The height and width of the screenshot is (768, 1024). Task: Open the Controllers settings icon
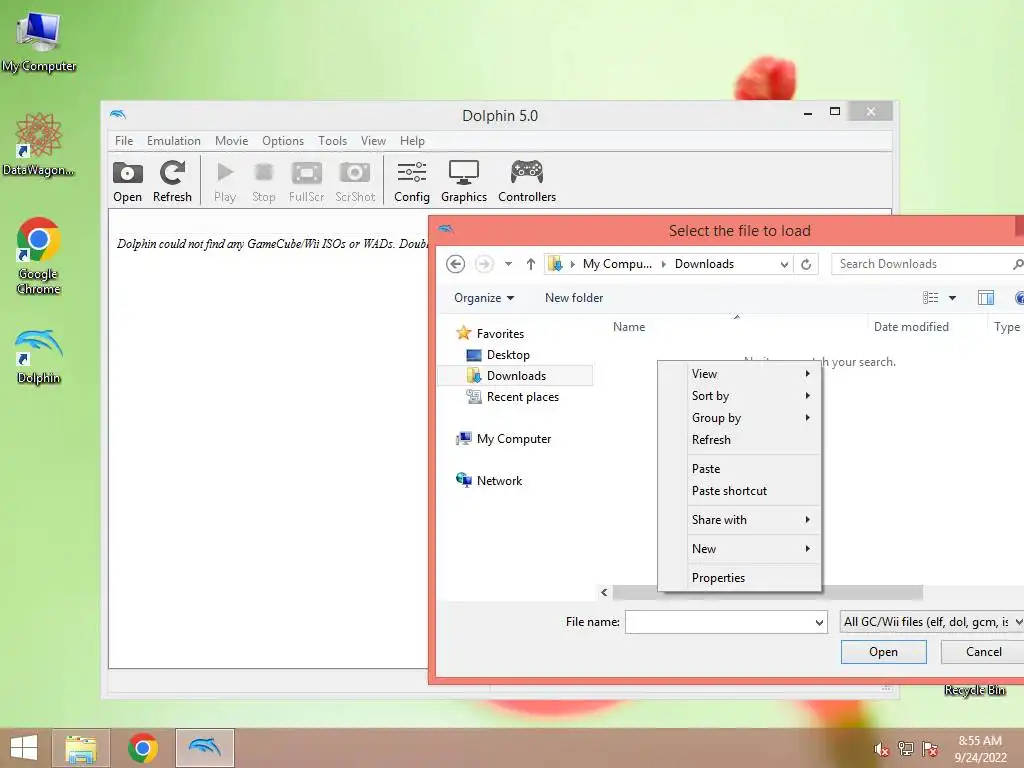527,181
